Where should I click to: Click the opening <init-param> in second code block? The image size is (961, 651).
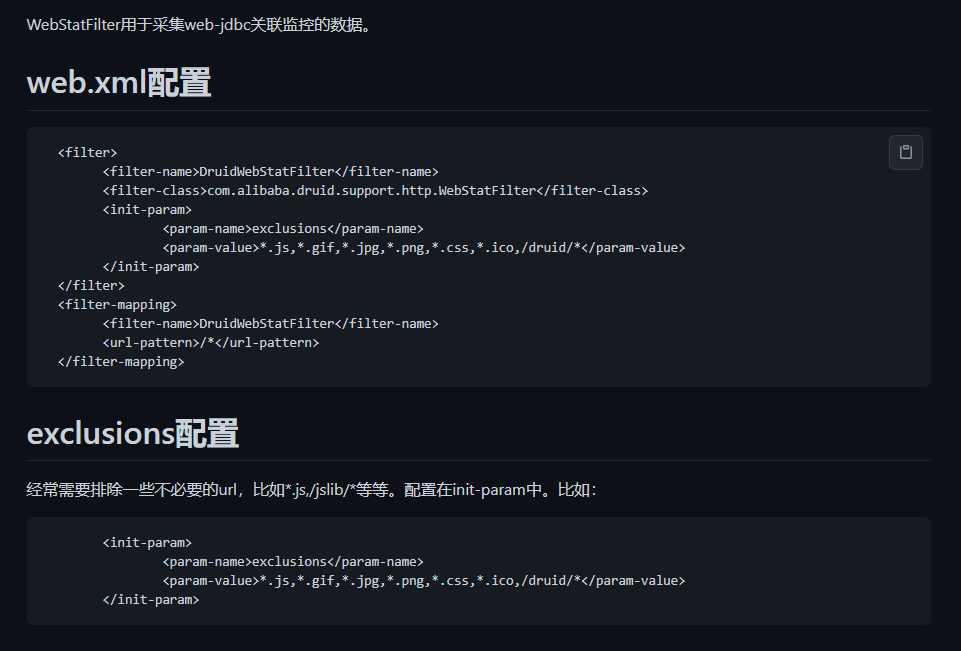click(x=147, y=543)
